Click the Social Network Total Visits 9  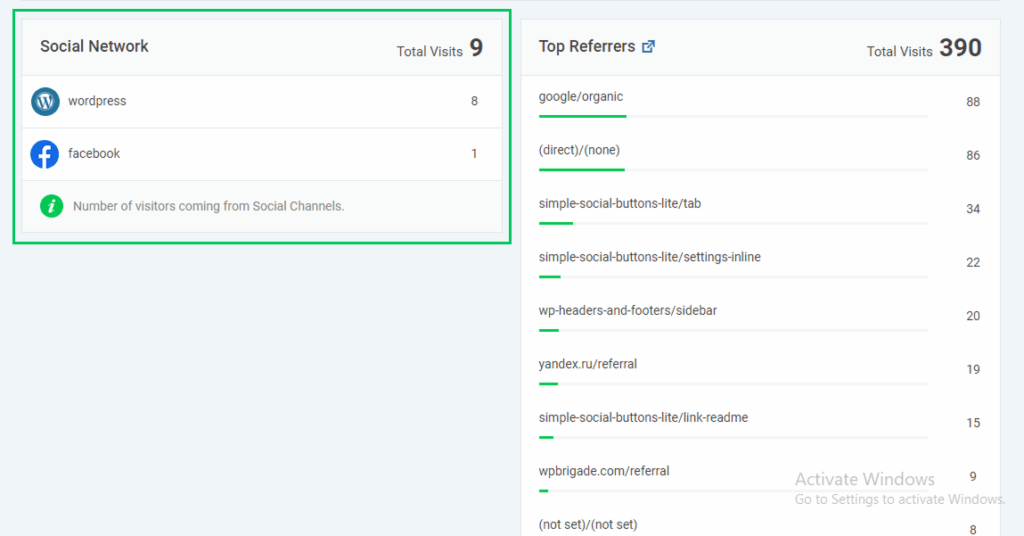click(x=476, y=48)
